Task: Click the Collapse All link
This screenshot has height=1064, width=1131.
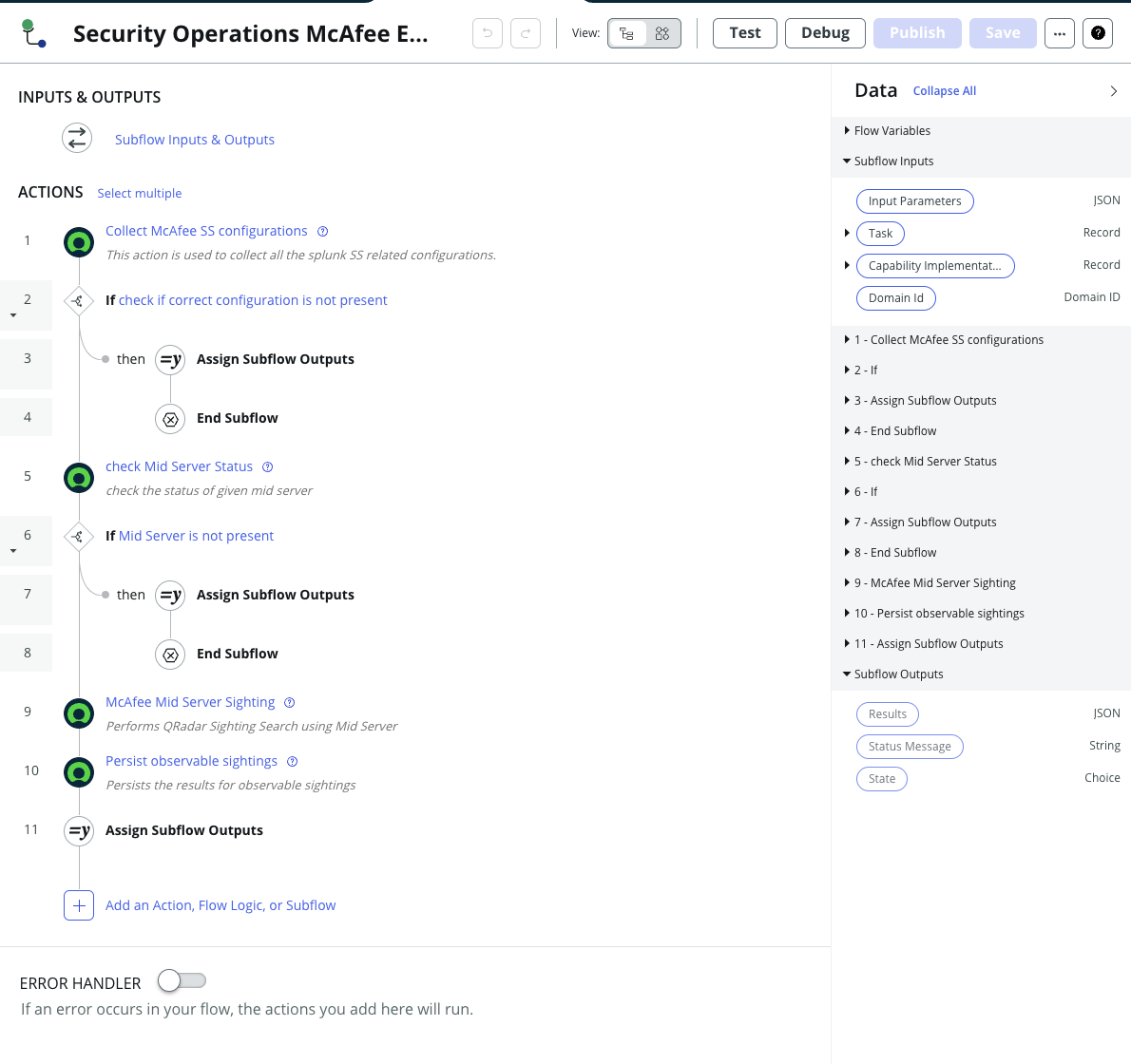Action: coord(944,91)
